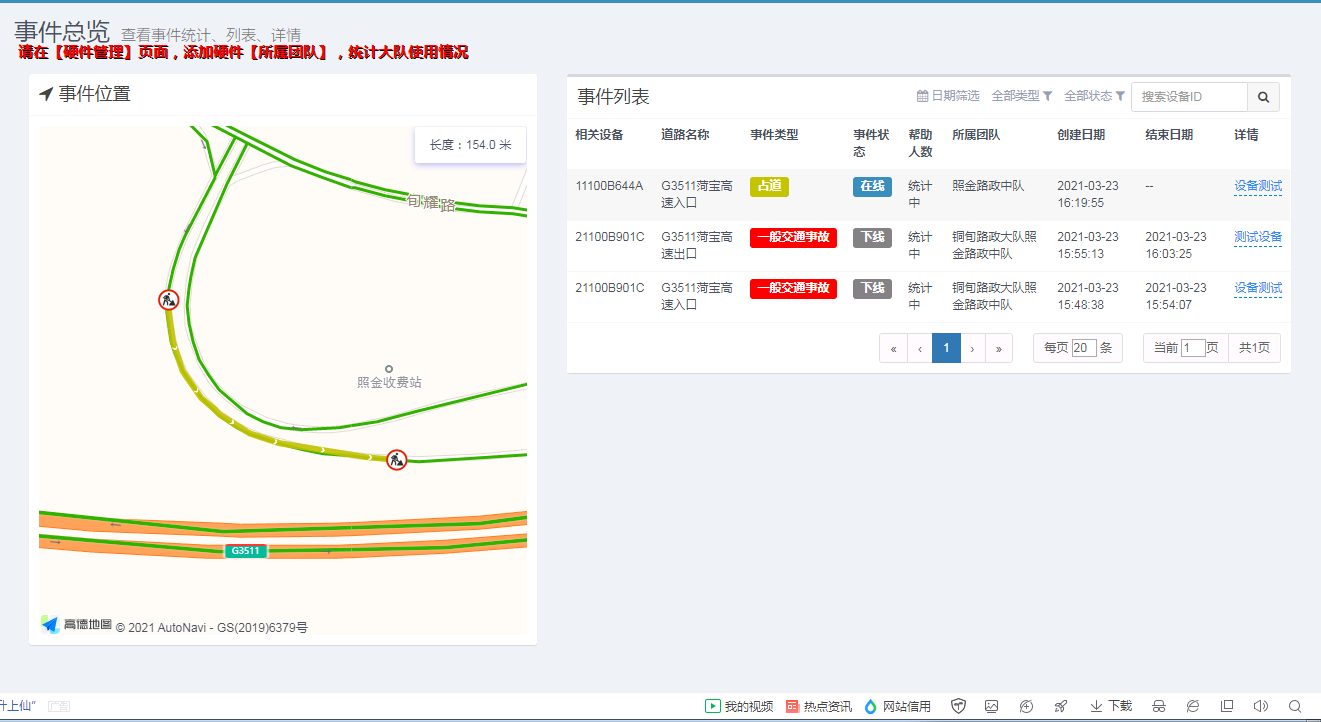Open the 下载 download icon in browser bar

[1110, 706]
